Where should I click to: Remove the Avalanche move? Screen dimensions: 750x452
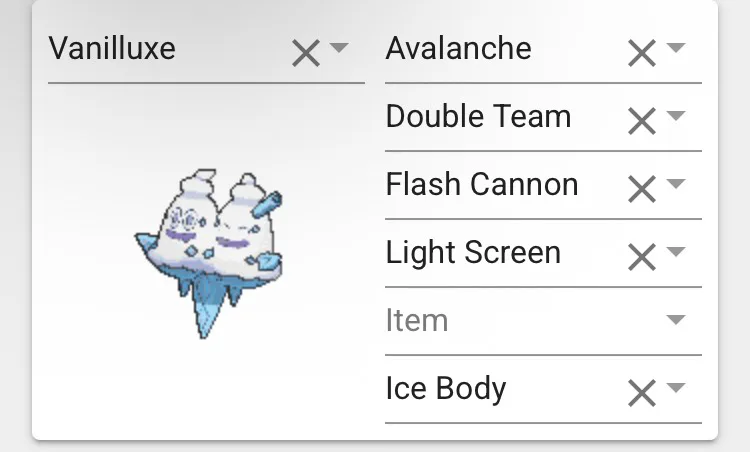point(641,53)
